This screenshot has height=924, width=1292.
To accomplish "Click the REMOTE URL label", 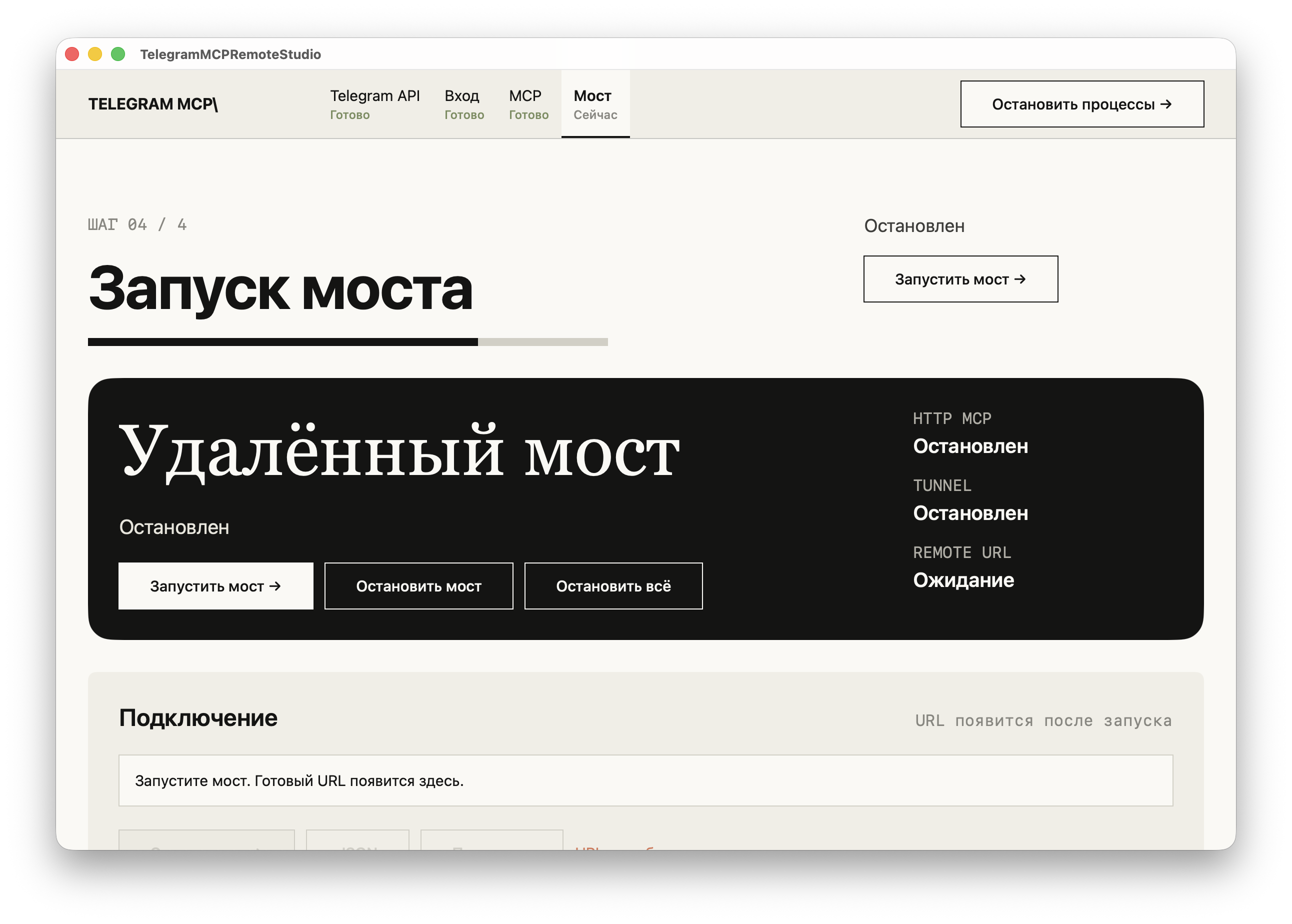I will pos(962,552).
